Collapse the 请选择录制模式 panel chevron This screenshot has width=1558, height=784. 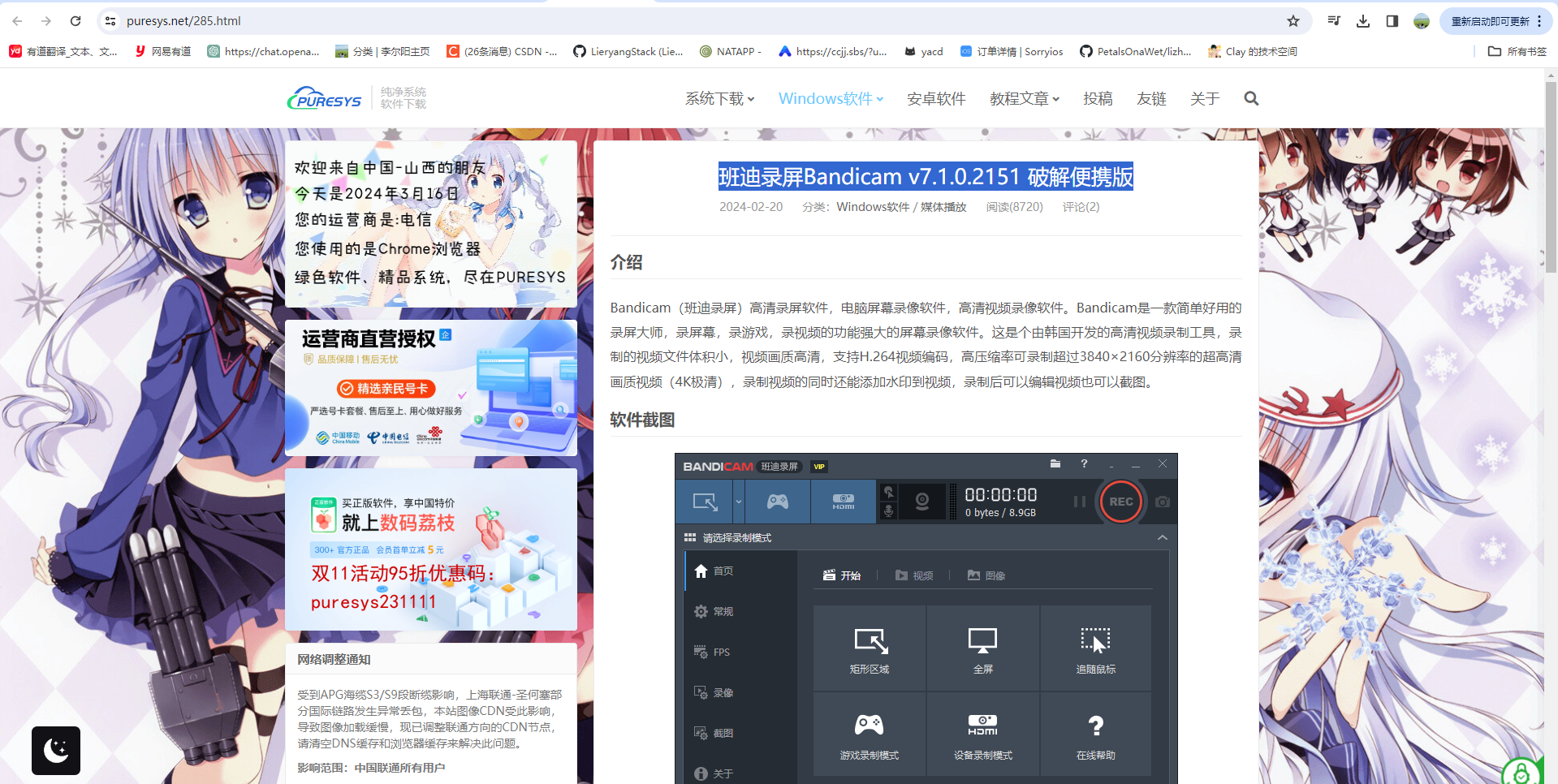click(x=1163, y=537)
